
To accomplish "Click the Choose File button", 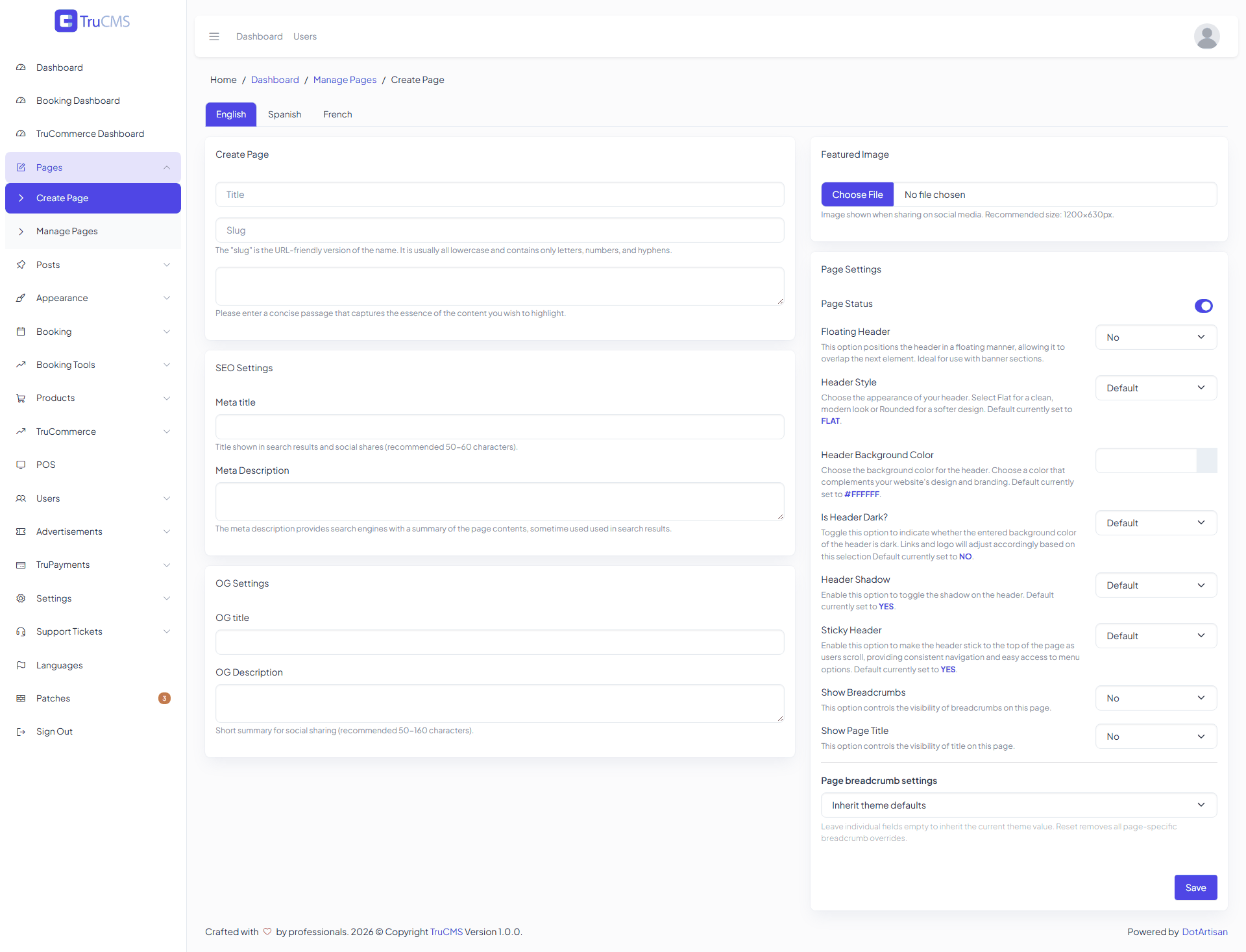I will (857, 195).
